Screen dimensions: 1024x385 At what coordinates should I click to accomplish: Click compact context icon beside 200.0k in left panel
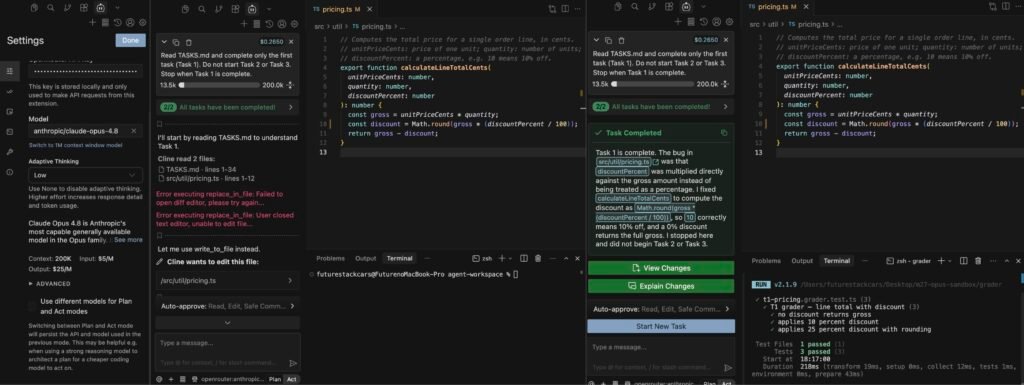(x=290, y=85)
